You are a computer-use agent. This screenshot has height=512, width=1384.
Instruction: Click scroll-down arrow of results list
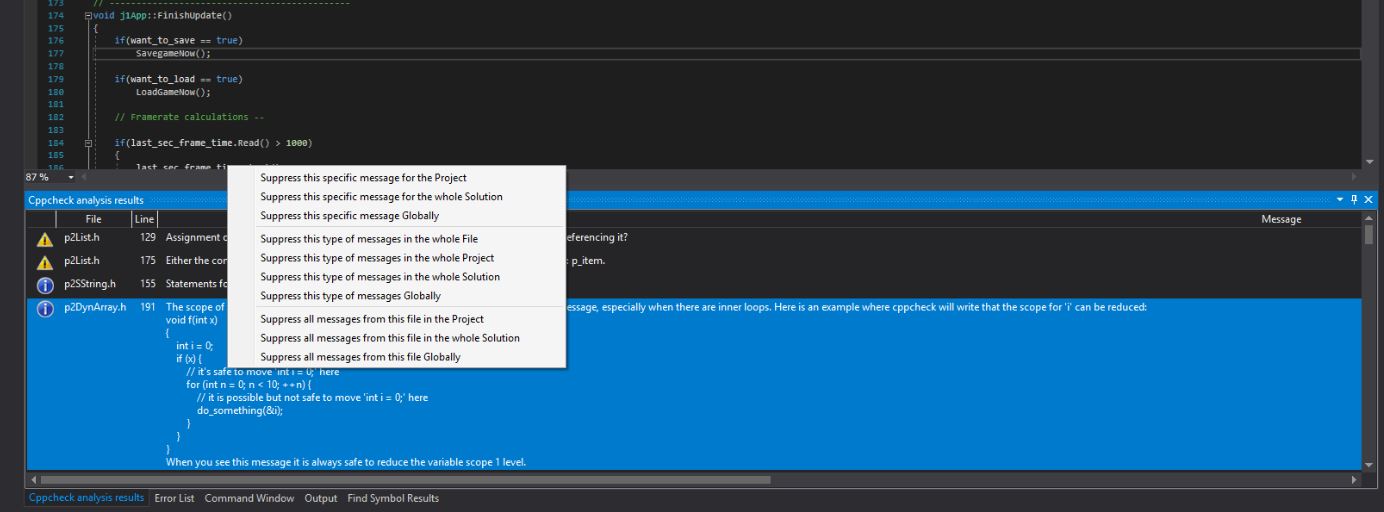click(1369, 465)
